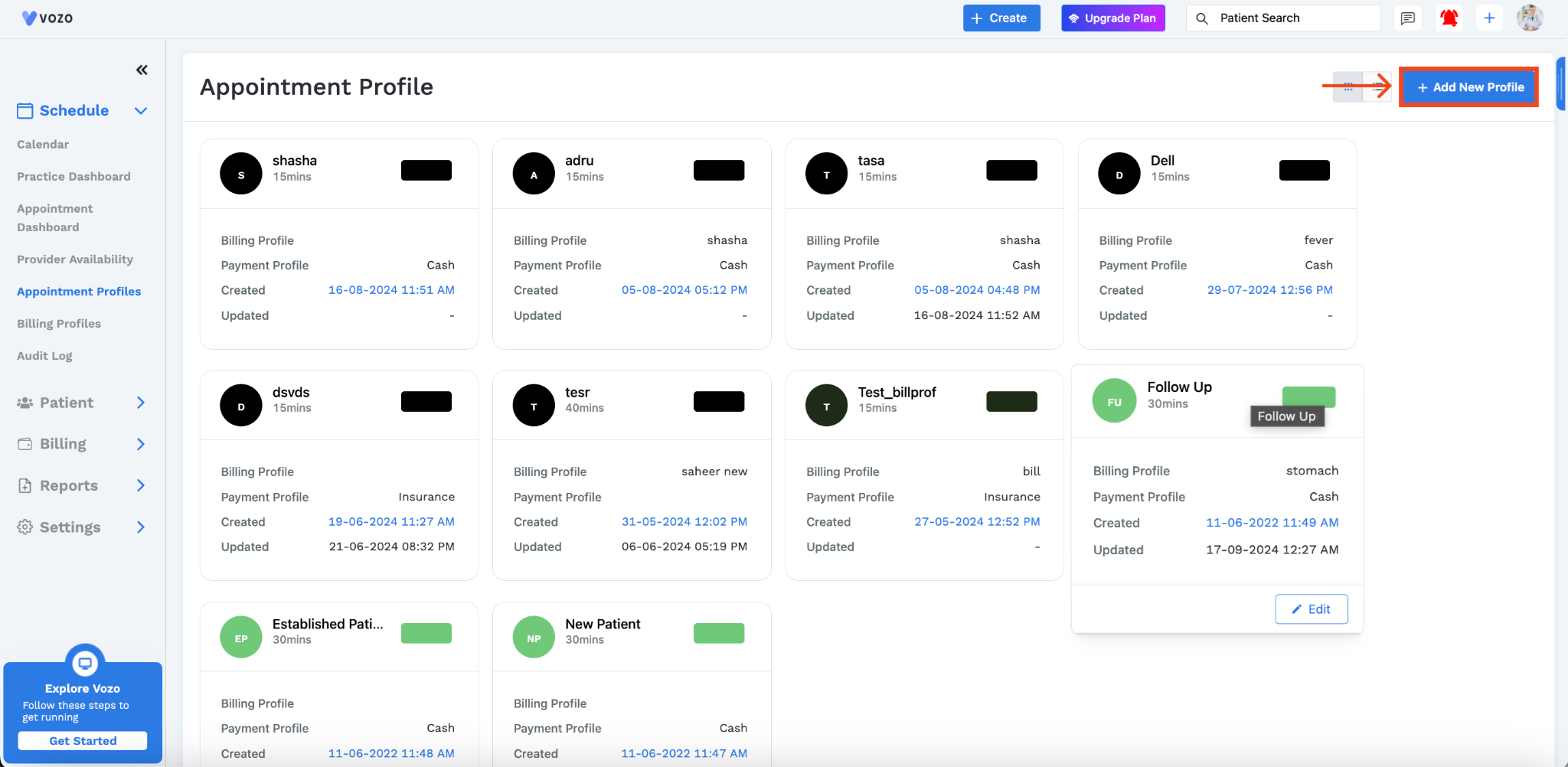Screen dimensions: 1568x767
Task: Open Audit Log in sidebar
Action: point(44,355)
